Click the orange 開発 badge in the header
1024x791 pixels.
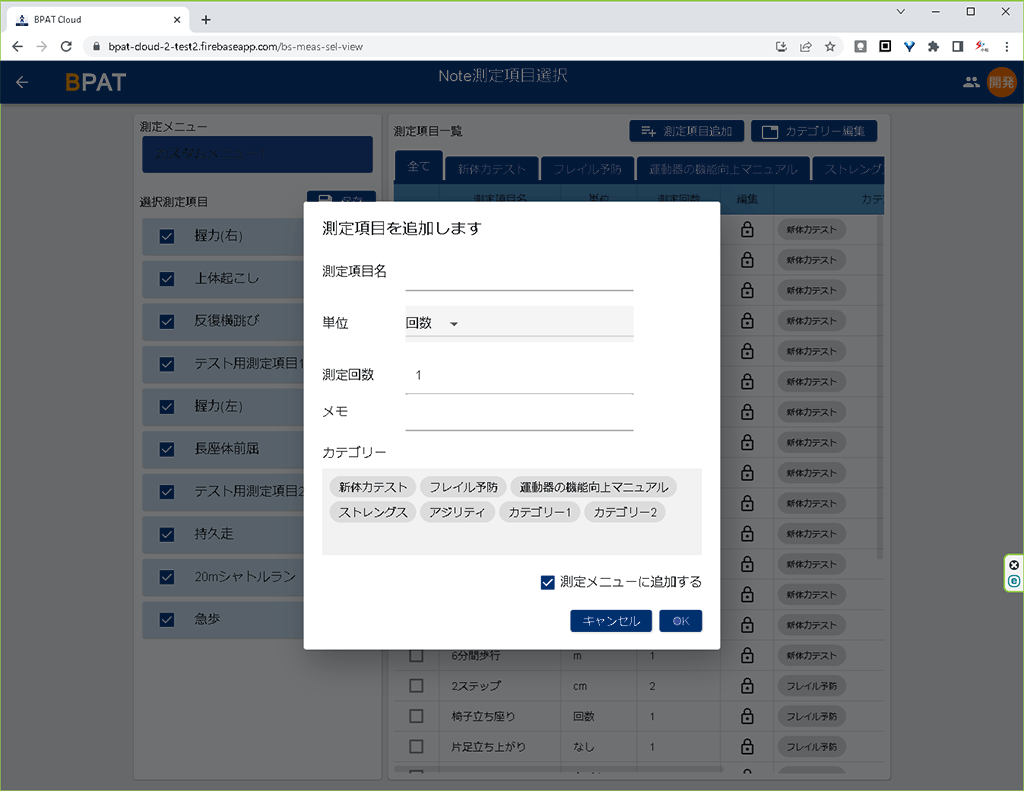pos(1002,82)
